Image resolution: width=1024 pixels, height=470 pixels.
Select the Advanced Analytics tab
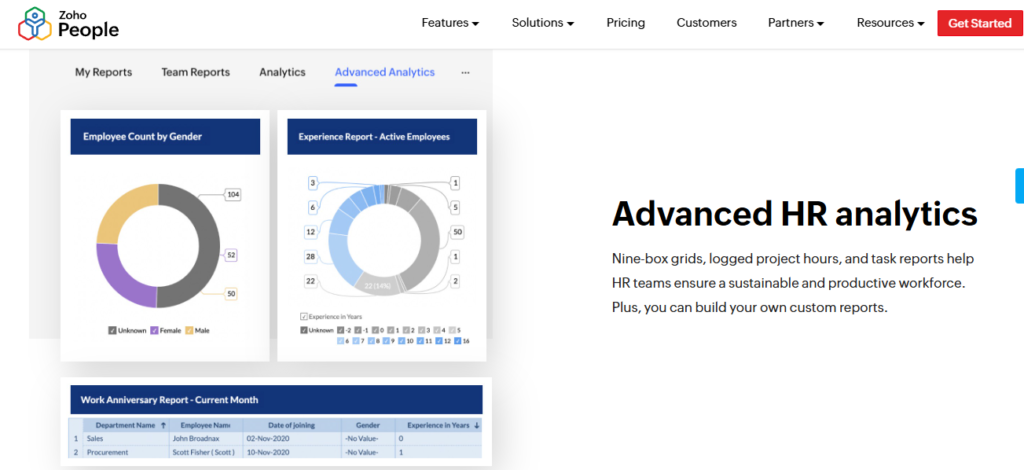click(x=385, y=72)
